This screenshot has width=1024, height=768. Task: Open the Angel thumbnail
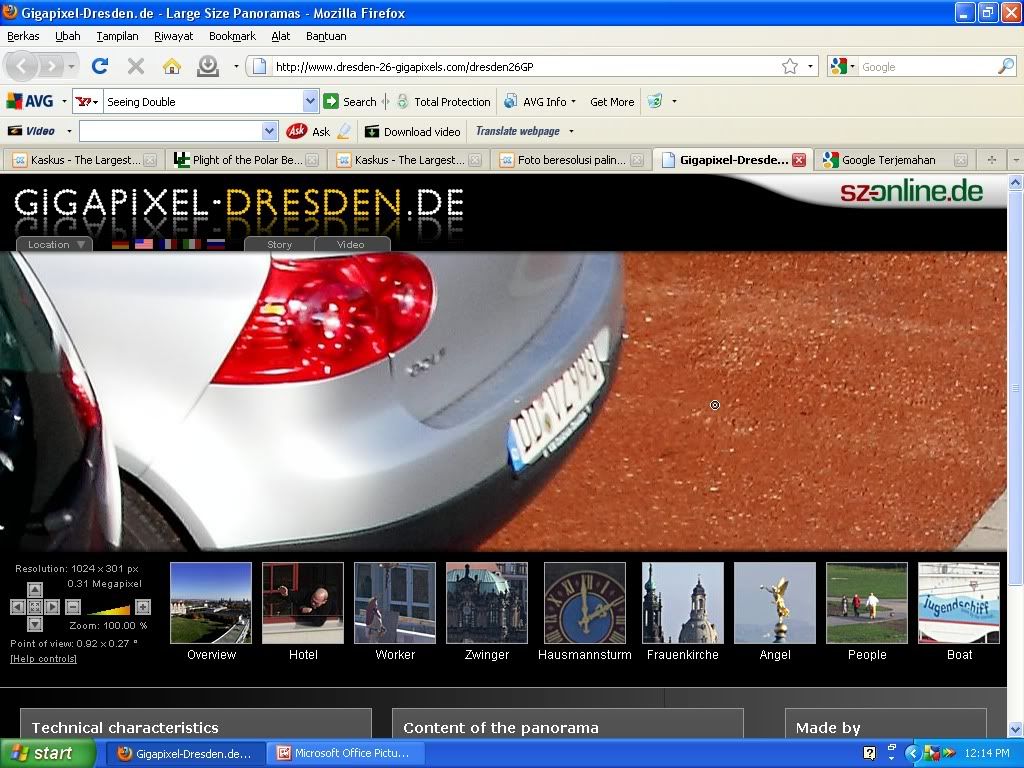pyautogui.click(x=775, y=603)
